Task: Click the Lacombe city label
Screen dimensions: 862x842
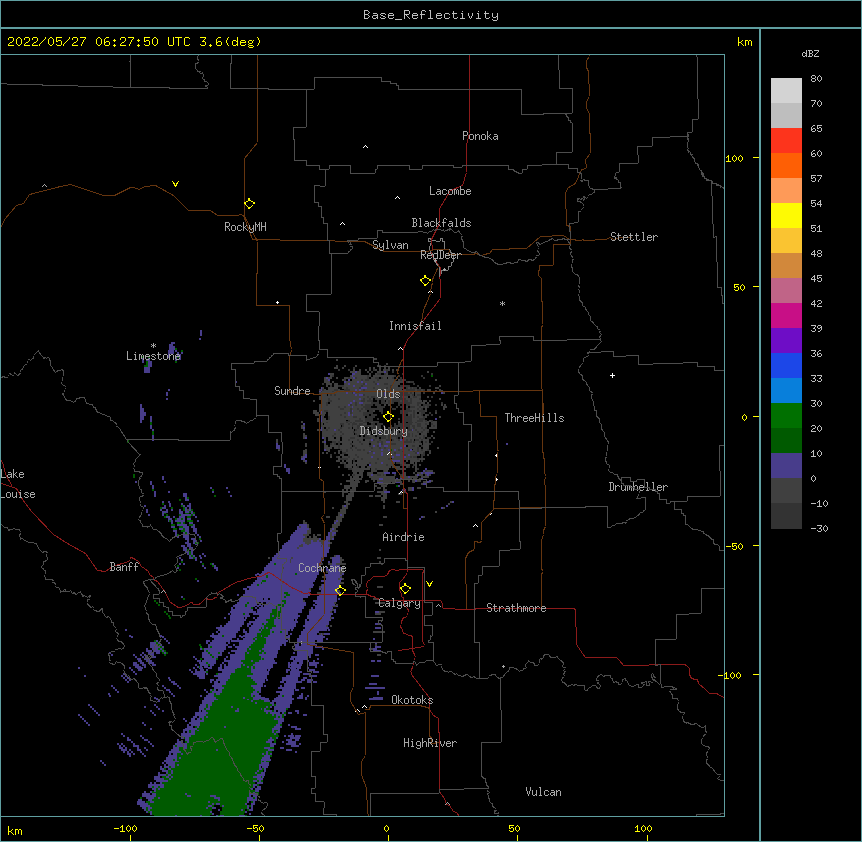Action: pos(450,191)
